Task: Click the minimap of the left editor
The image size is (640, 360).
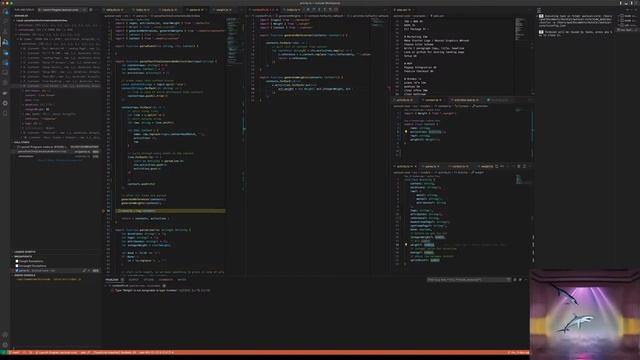Action: [233, 41]
